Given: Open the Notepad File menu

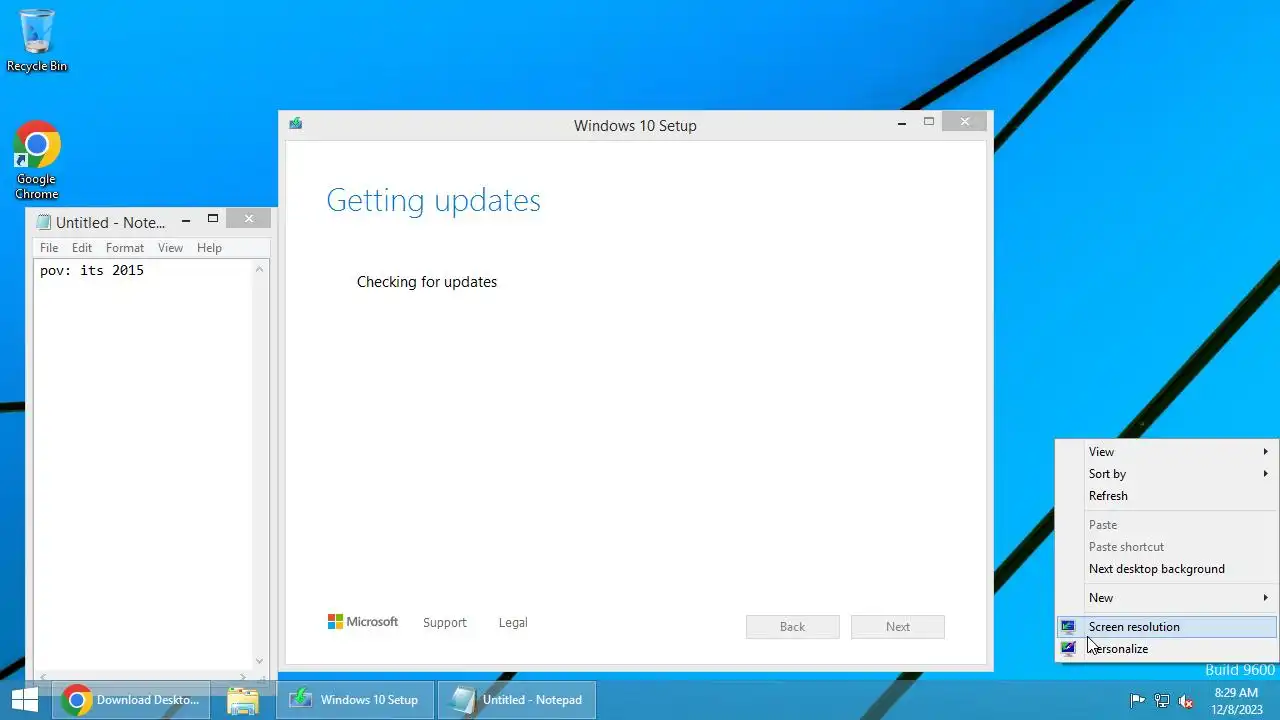Looking at the screenshot, I should tap(49, 248).
